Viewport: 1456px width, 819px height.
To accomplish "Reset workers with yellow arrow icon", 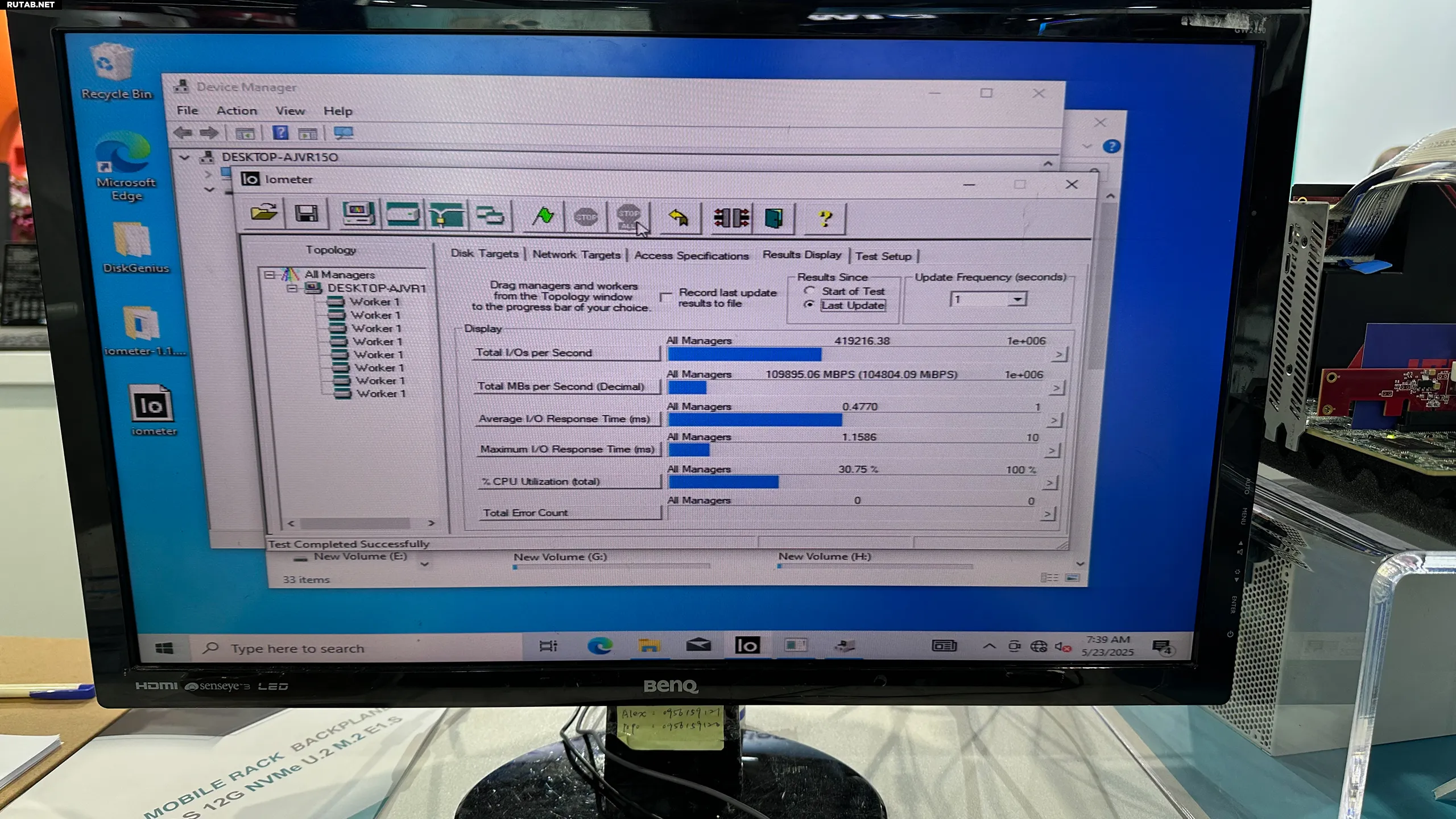I will pos(678,218).
